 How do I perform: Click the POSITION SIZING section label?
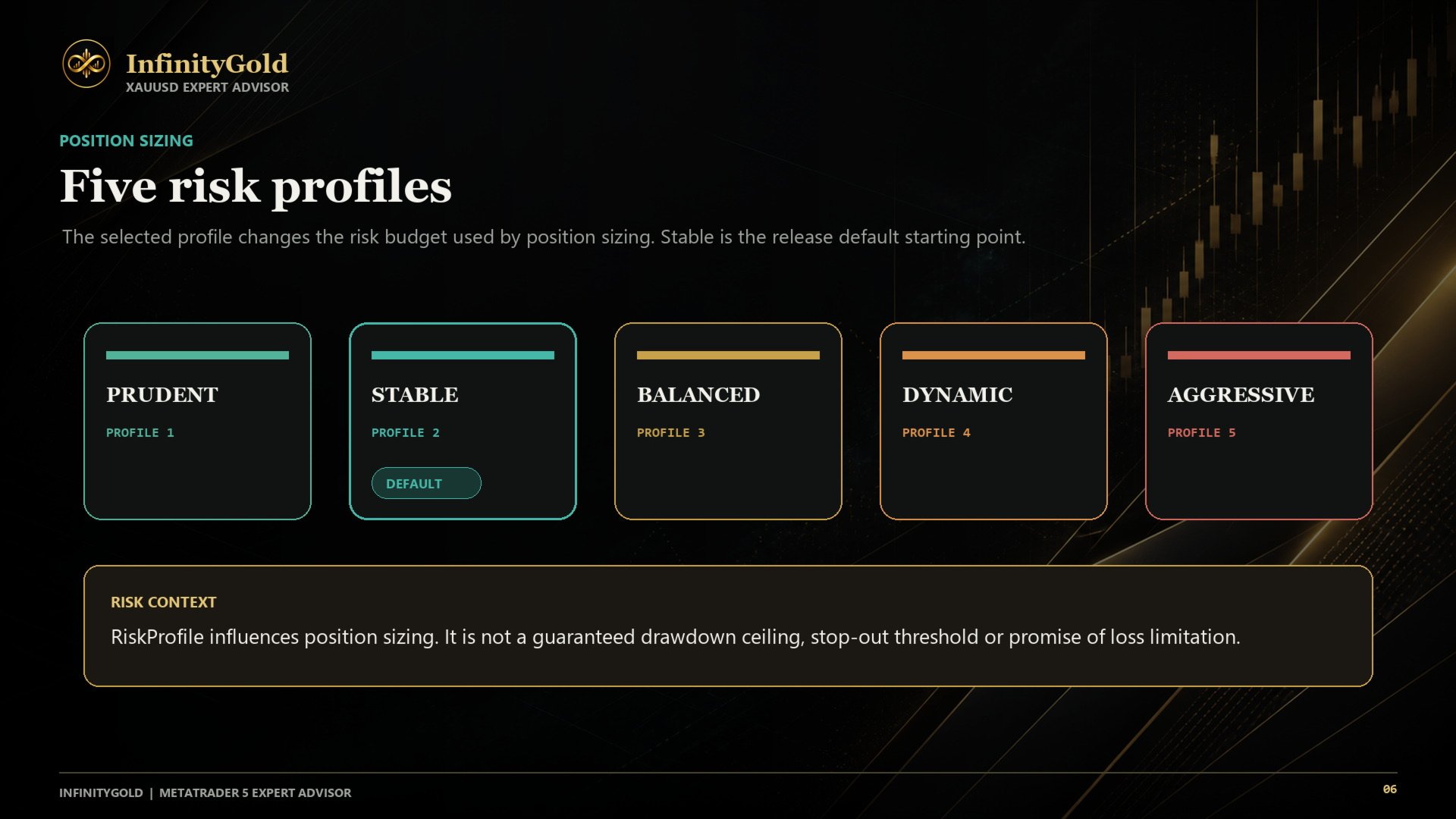pyautogui.click(x=126, y=140)
